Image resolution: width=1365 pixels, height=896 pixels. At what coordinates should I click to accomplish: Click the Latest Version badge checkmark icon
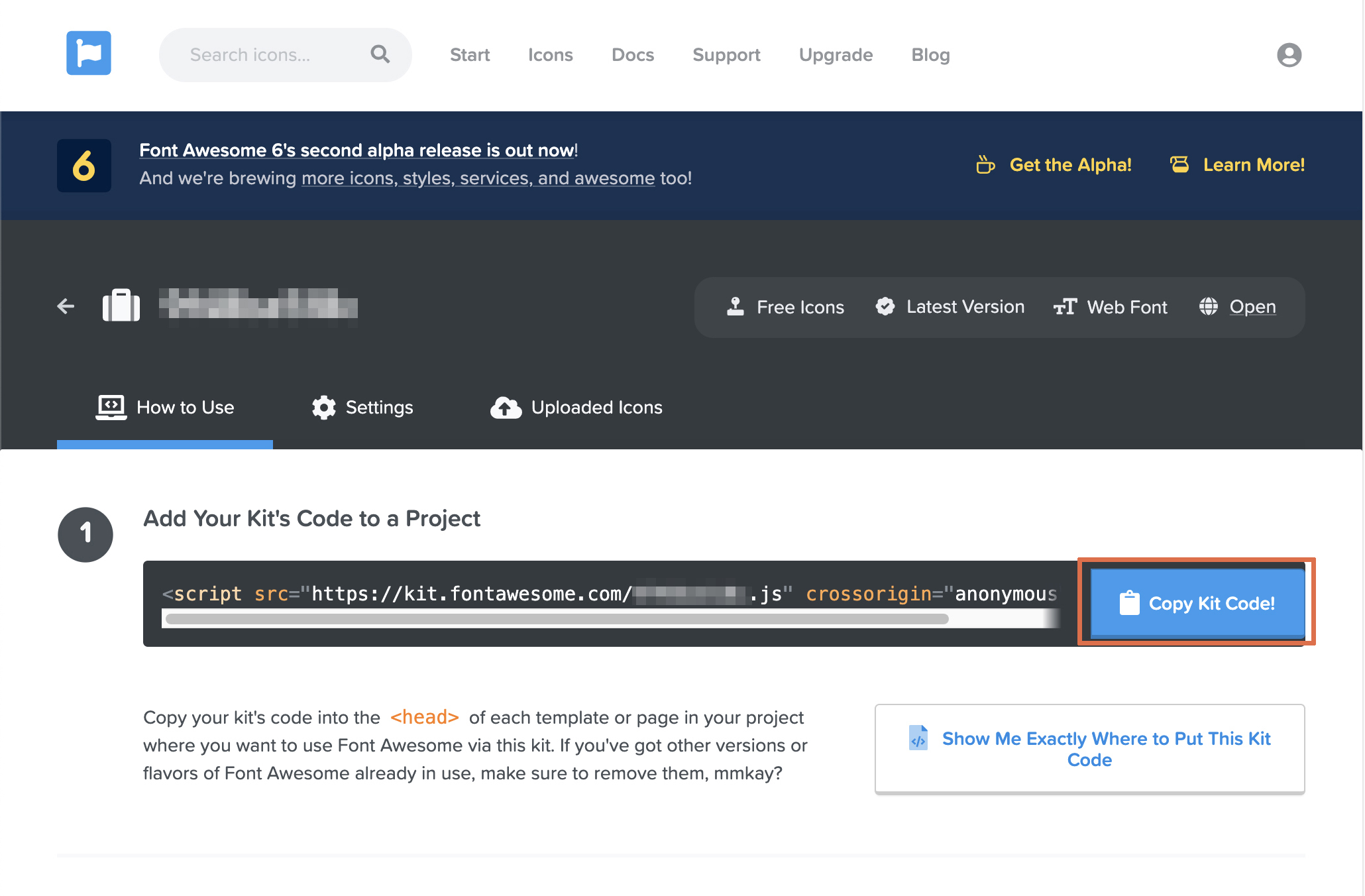(885, 306)
